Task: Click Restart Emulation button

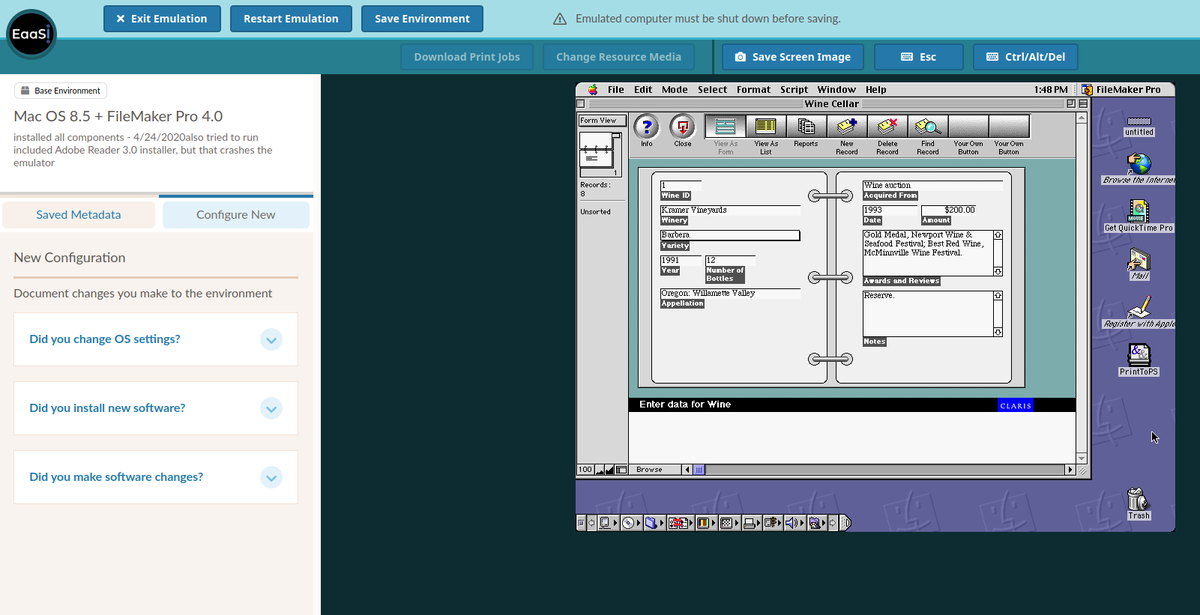Action: pyautogui.click(x=291, y=18)
